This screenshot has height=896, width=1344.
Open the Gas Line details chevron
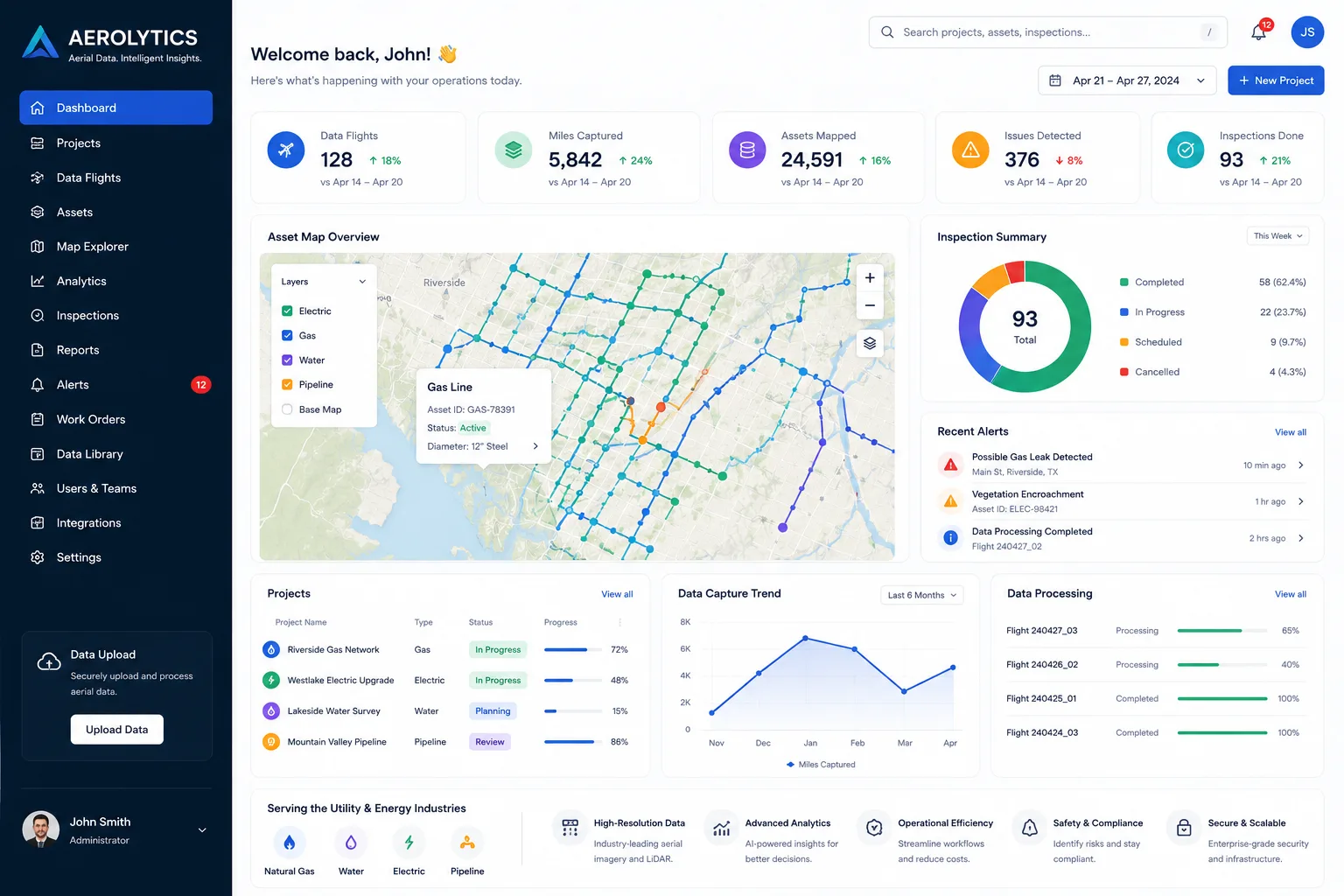pos(535,446)
